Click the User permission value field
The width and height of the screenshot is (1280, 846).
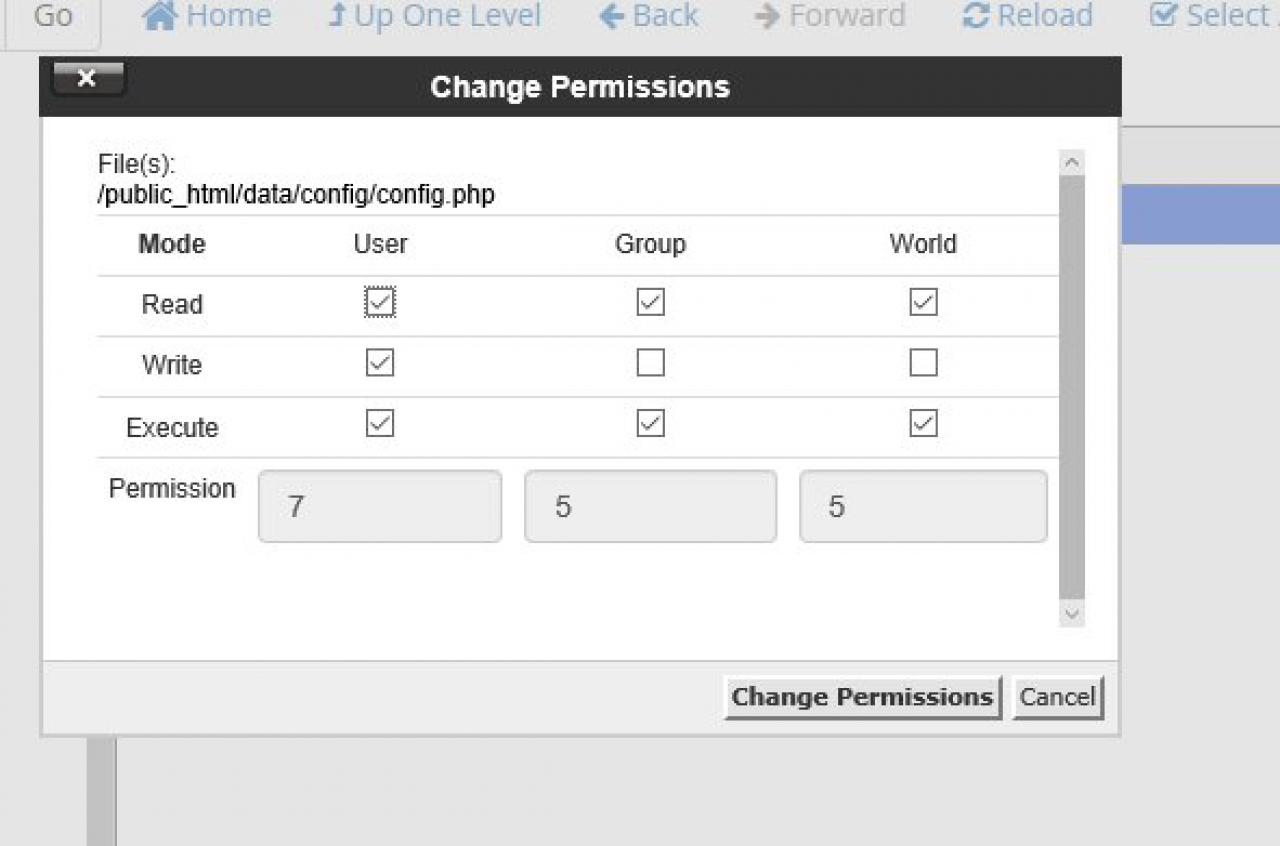[x=380, y=507]
